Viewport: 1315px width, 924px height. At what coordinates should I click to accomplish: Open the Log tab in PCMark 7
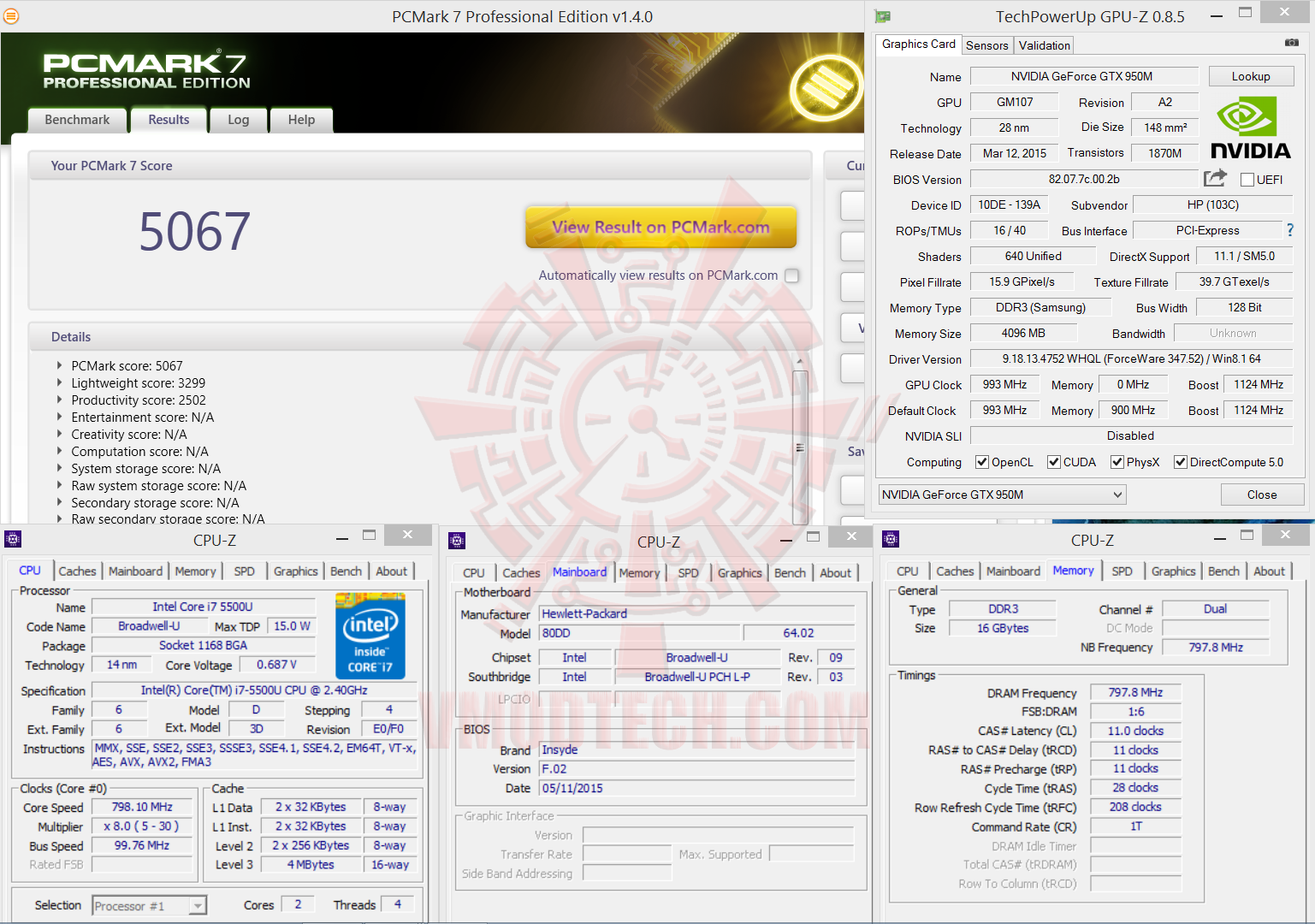[239, 120]
